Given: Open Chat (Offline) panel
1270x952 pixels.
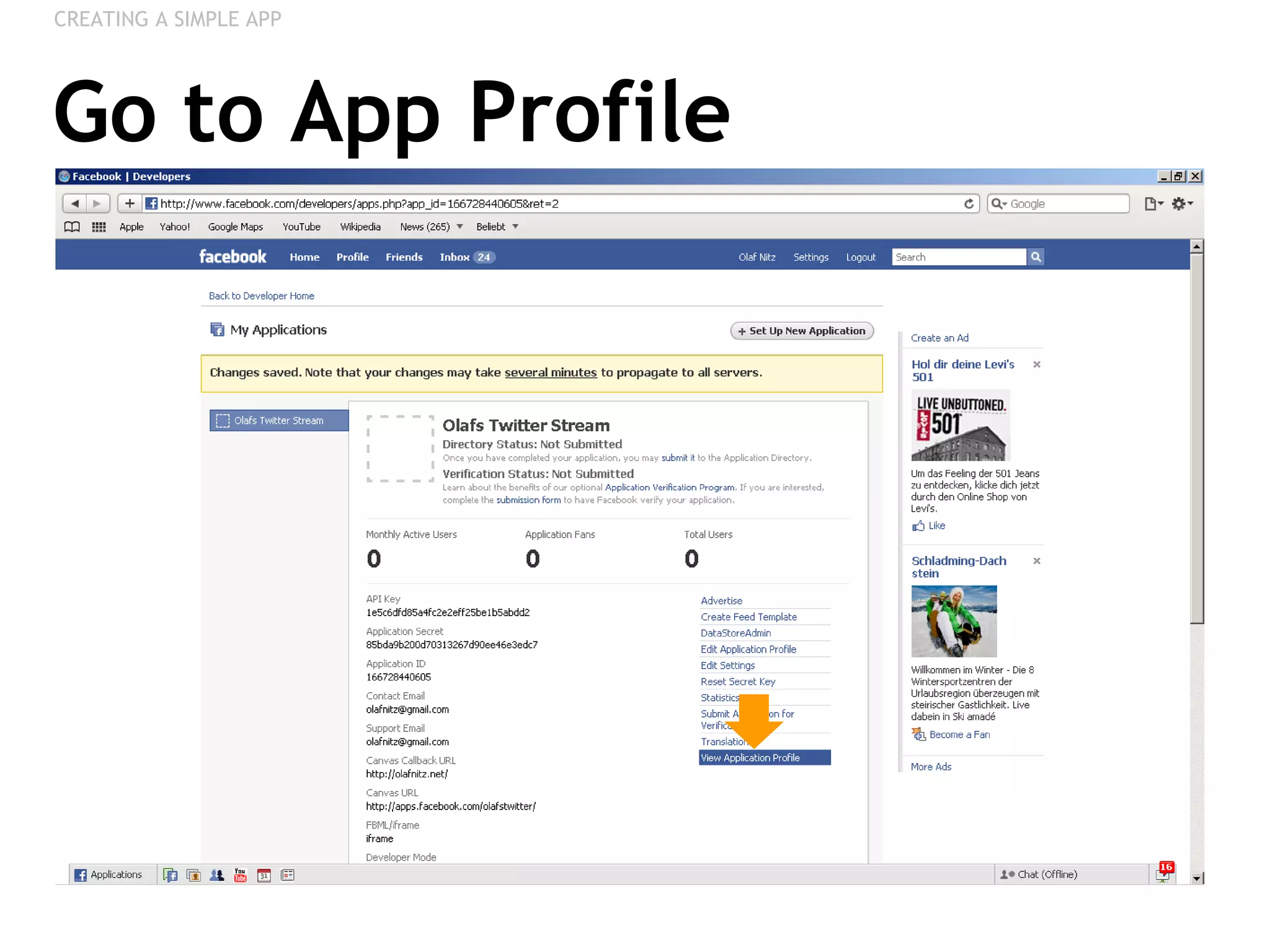Looking at the screenshot, I should tap(1072, 875).
